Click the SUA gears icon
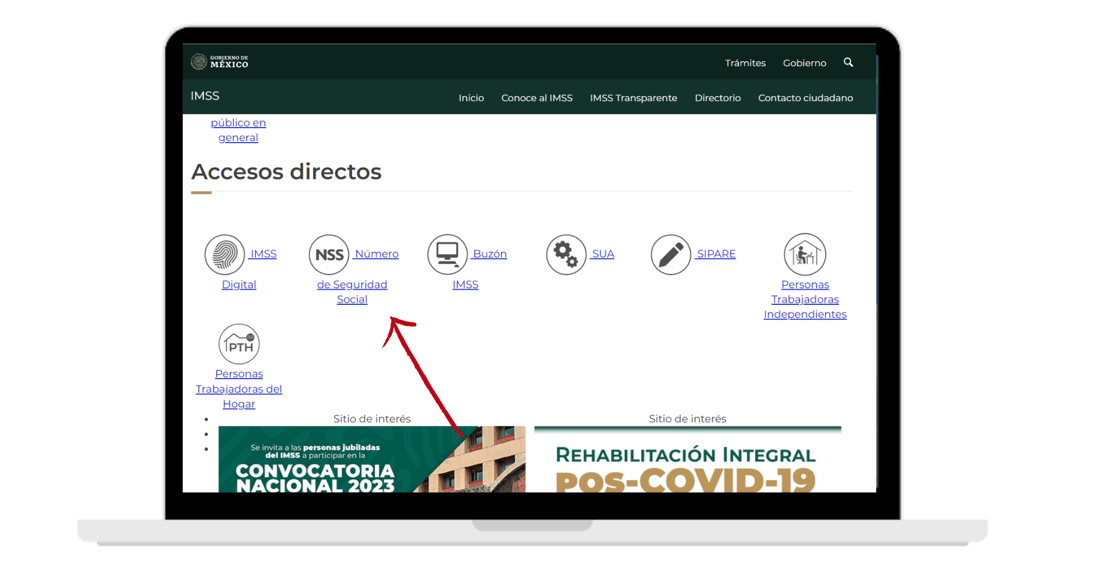The width and height of the screenshot is (1100, 585). click(566, 254)
